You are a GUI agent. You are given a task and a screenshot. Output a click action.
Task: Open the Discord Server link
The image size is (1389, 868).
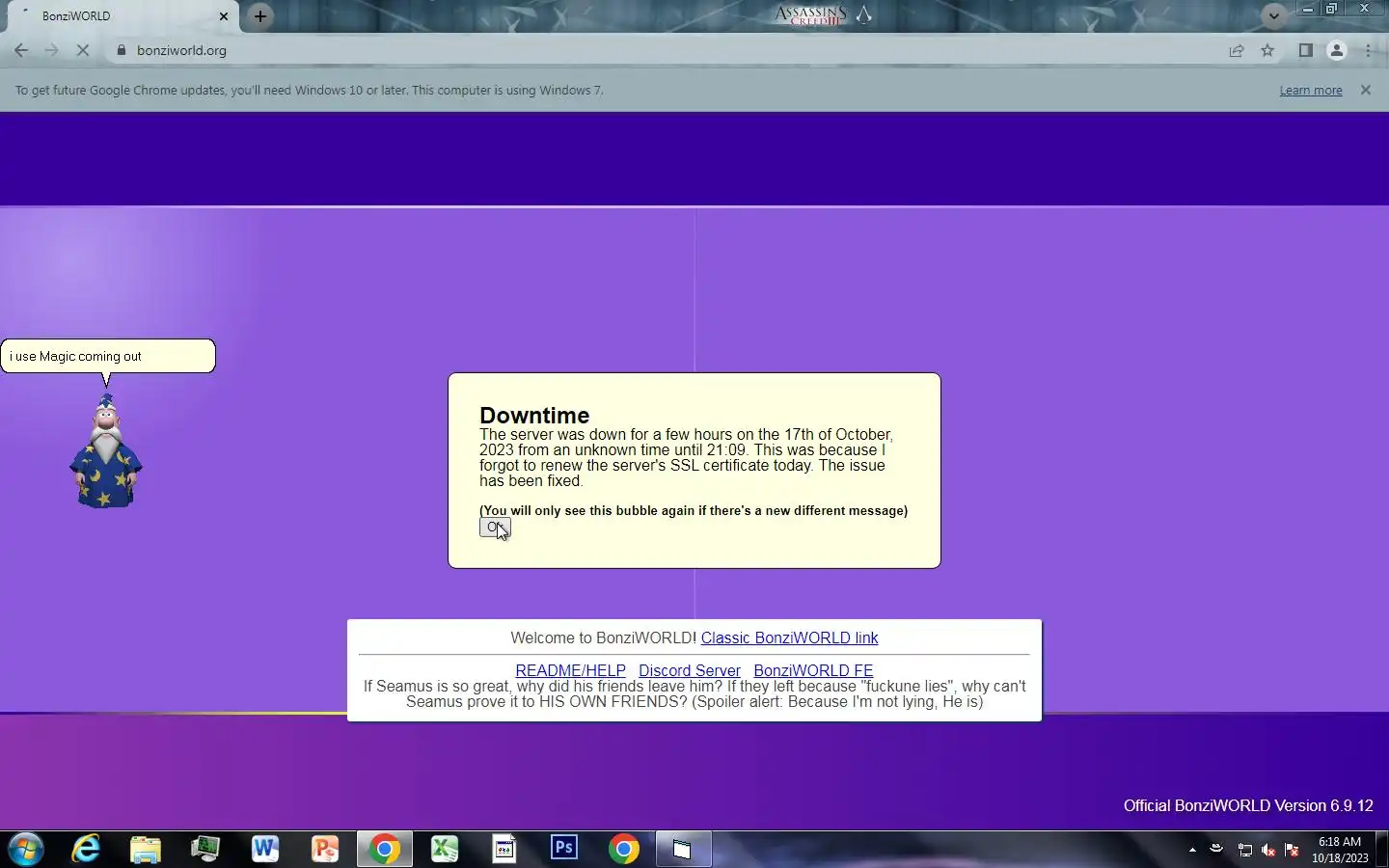tap(689, 670)
